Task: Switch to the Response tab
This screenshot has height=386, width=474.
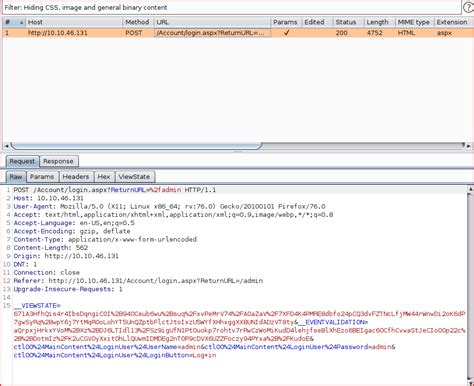Action: click(x=58, y=161)
